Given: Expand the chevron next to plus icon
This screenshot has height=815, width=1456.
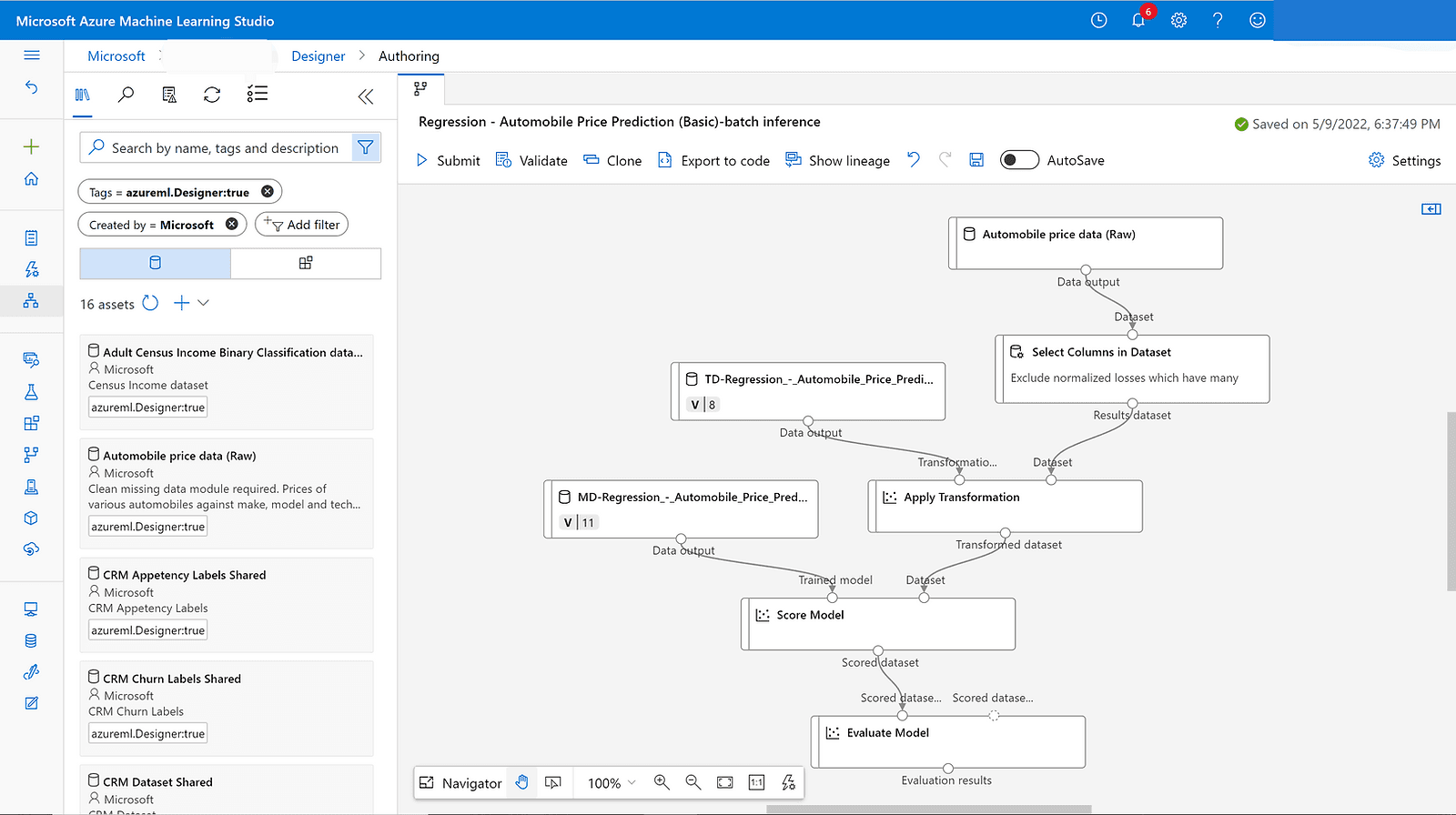Looking at the screenshot, I should click(x=203, y=303).
